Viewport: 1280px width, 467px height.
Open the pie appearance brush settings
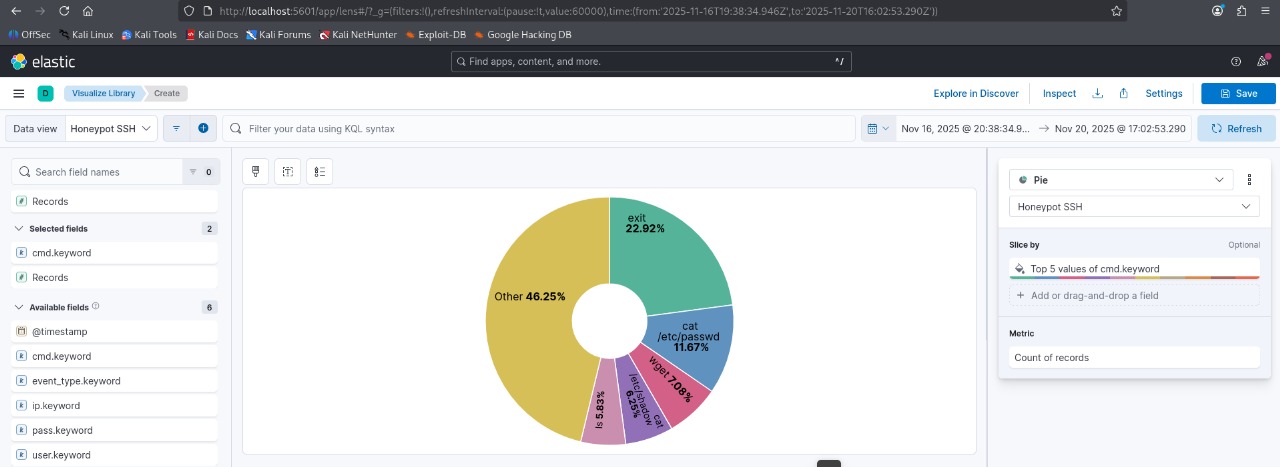256,172
